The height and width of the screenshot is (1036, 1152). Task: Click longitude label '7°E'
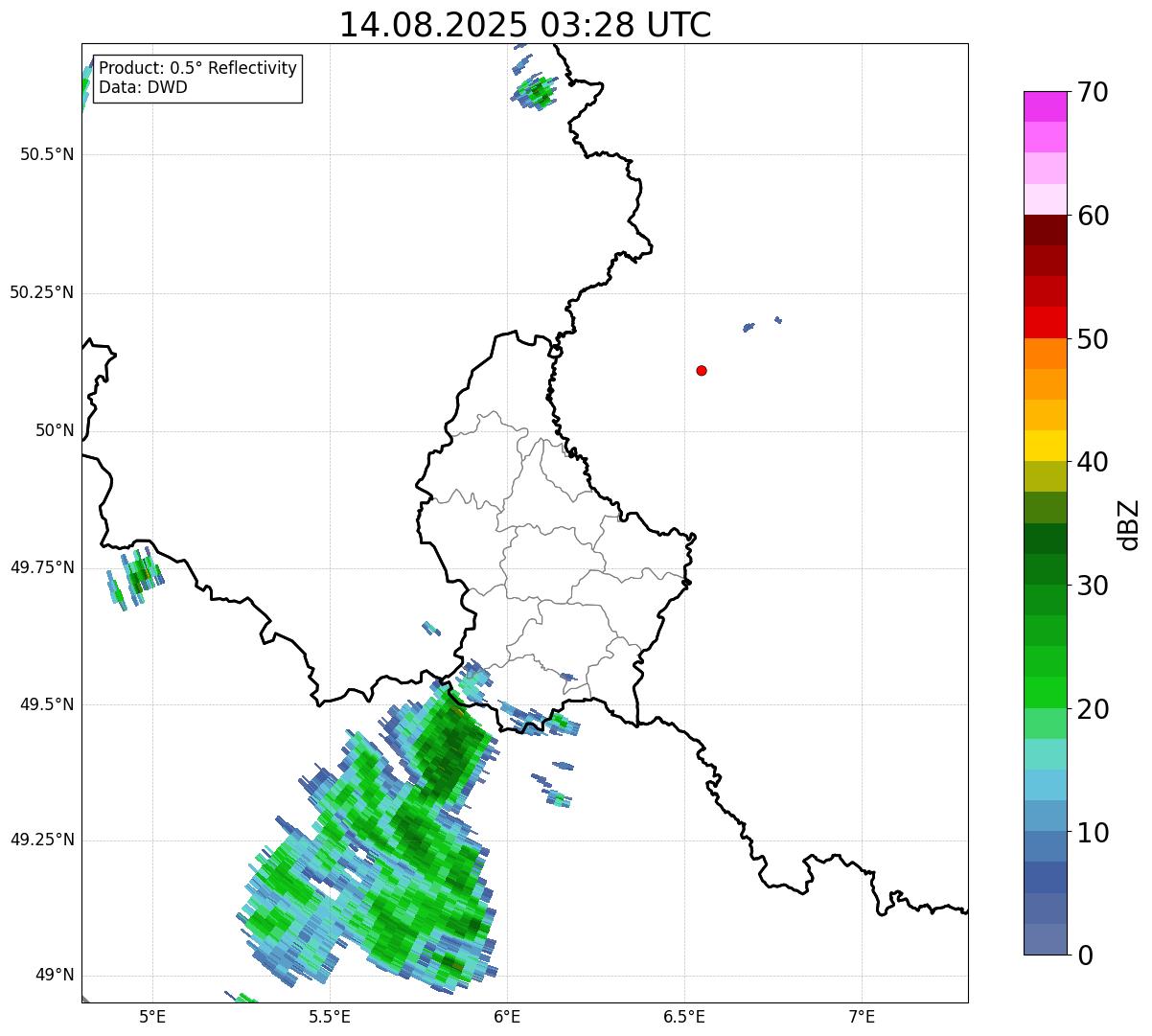(x=862, y=1017)
